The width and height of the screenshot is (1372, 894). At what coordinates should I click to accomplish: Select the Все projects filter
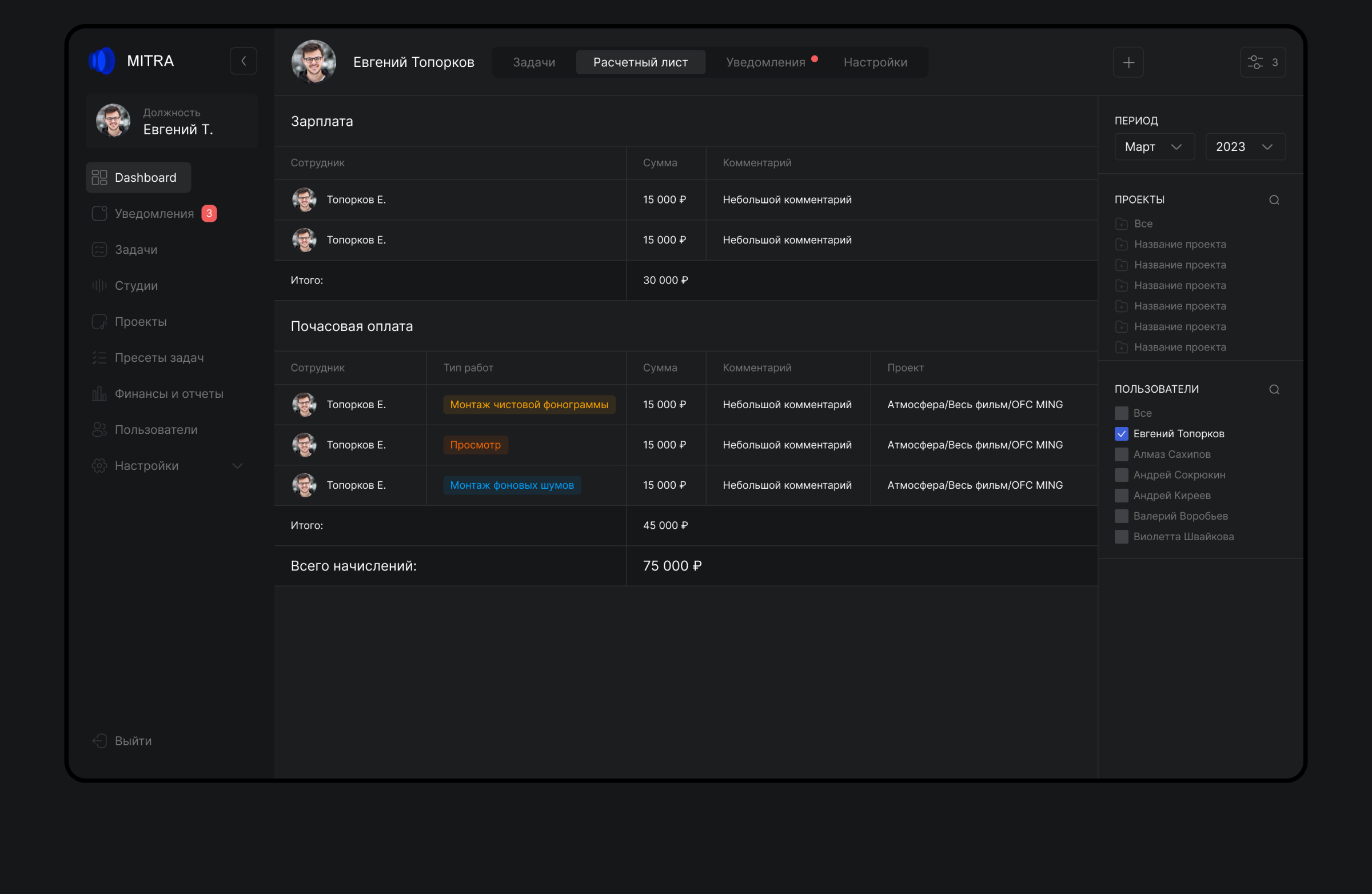[x=1143, y=223]
